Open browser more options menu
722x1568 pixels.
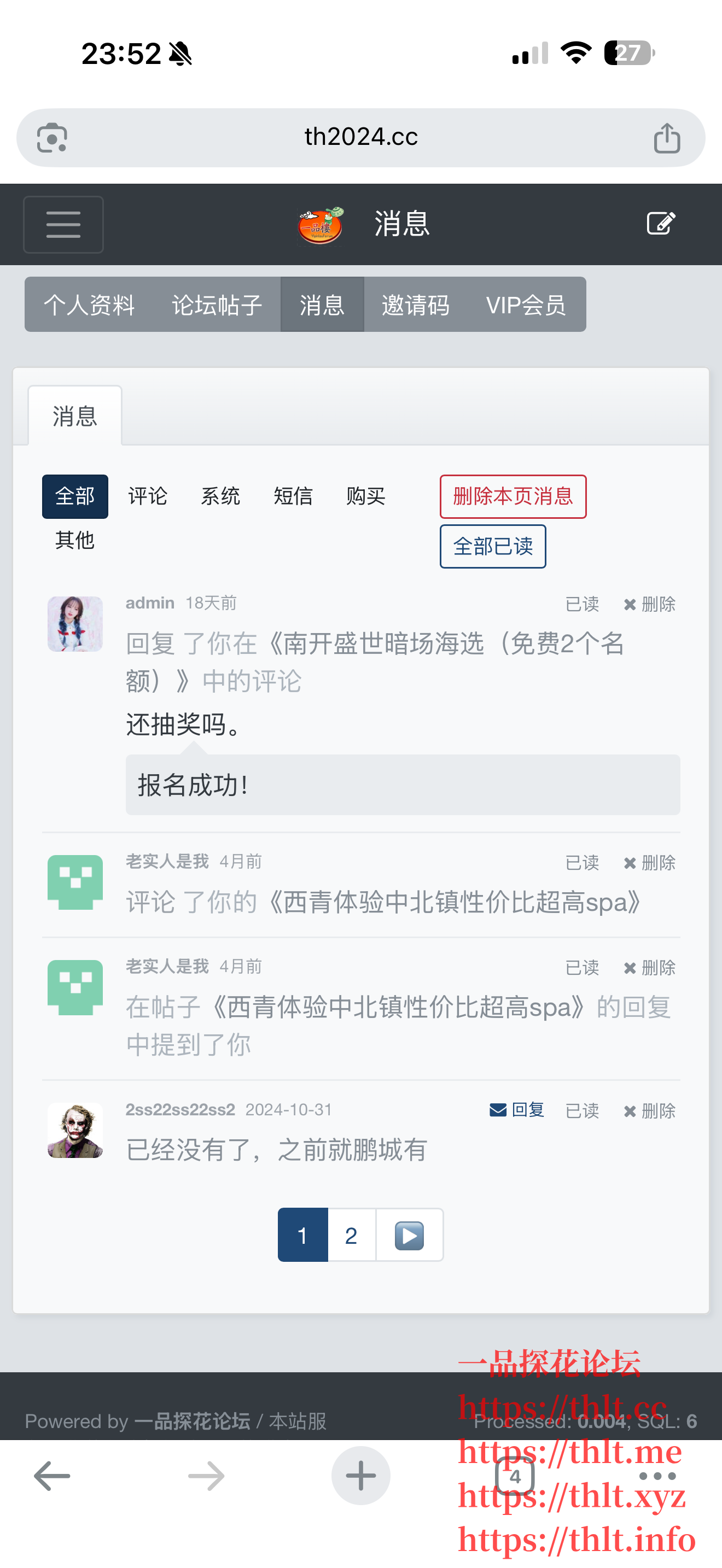pos(657,1476)
